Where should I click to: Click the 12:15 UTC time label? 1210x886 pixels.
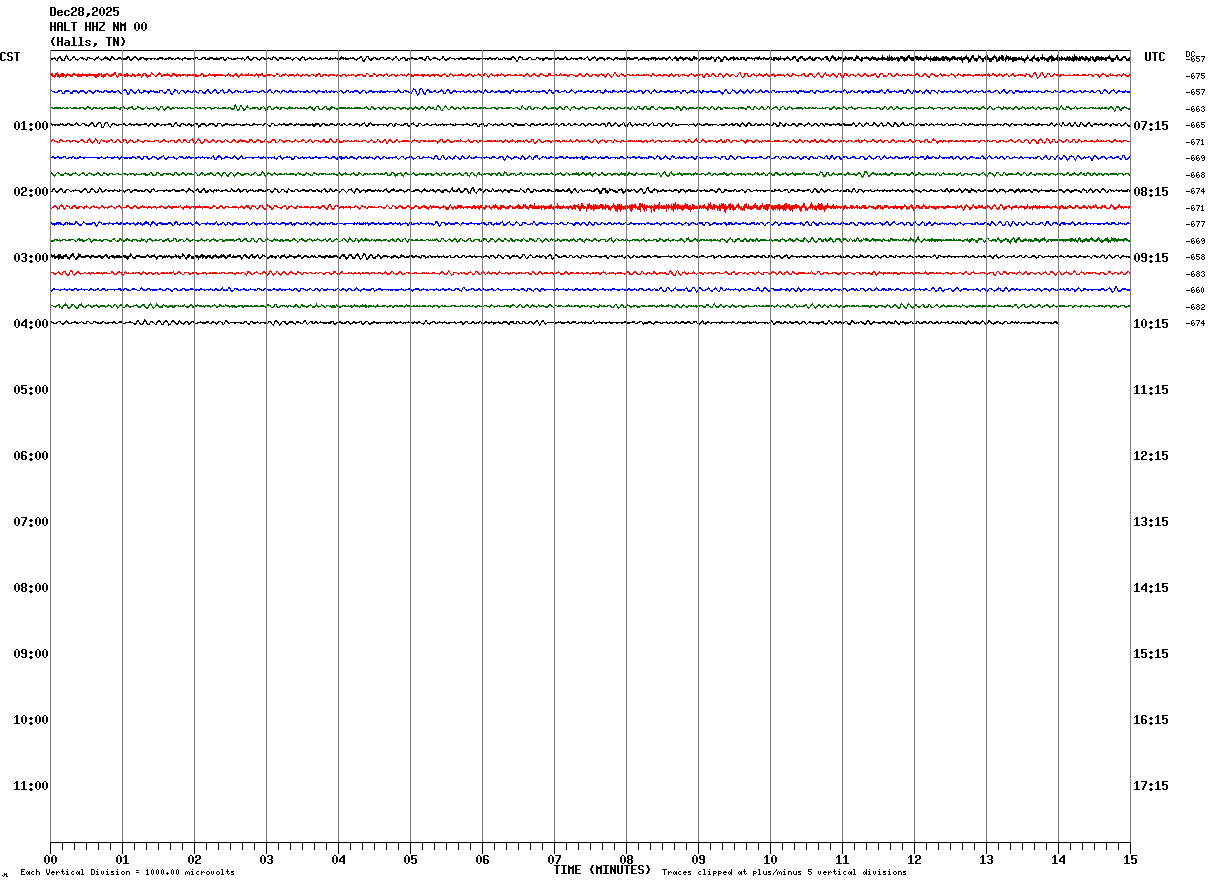[x=1151, y=456]
